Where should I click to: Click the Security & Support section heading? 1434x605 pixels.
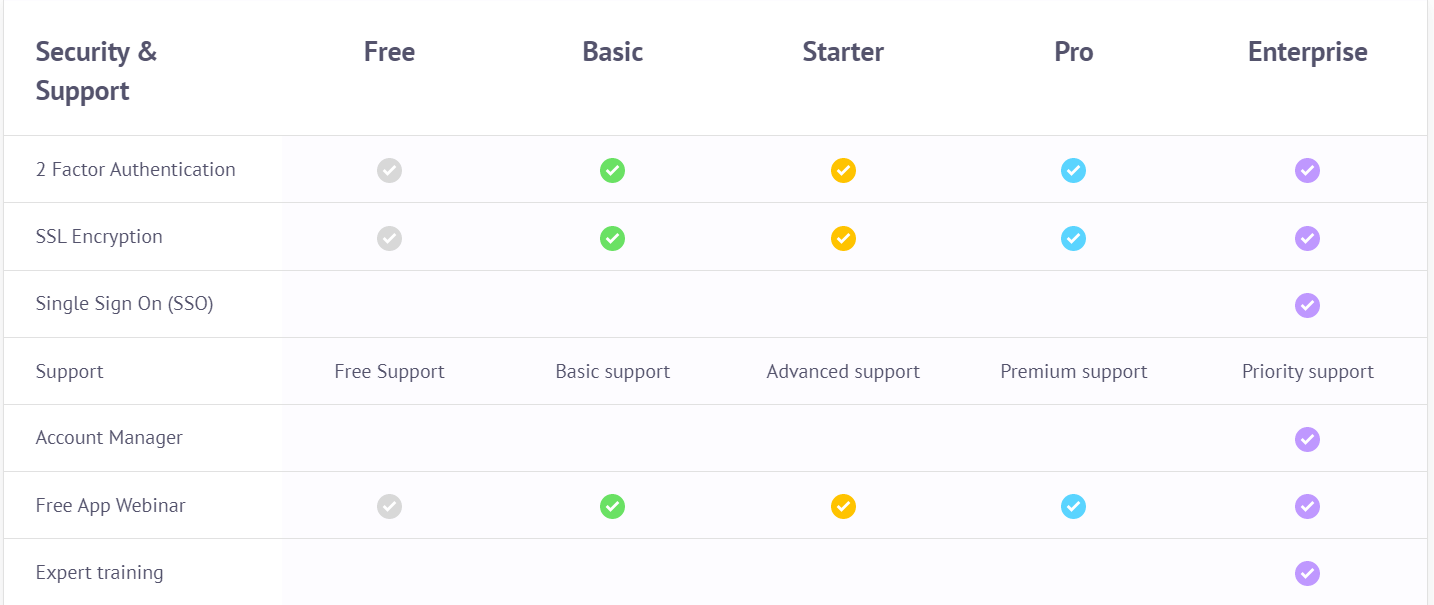pos(96,71)
